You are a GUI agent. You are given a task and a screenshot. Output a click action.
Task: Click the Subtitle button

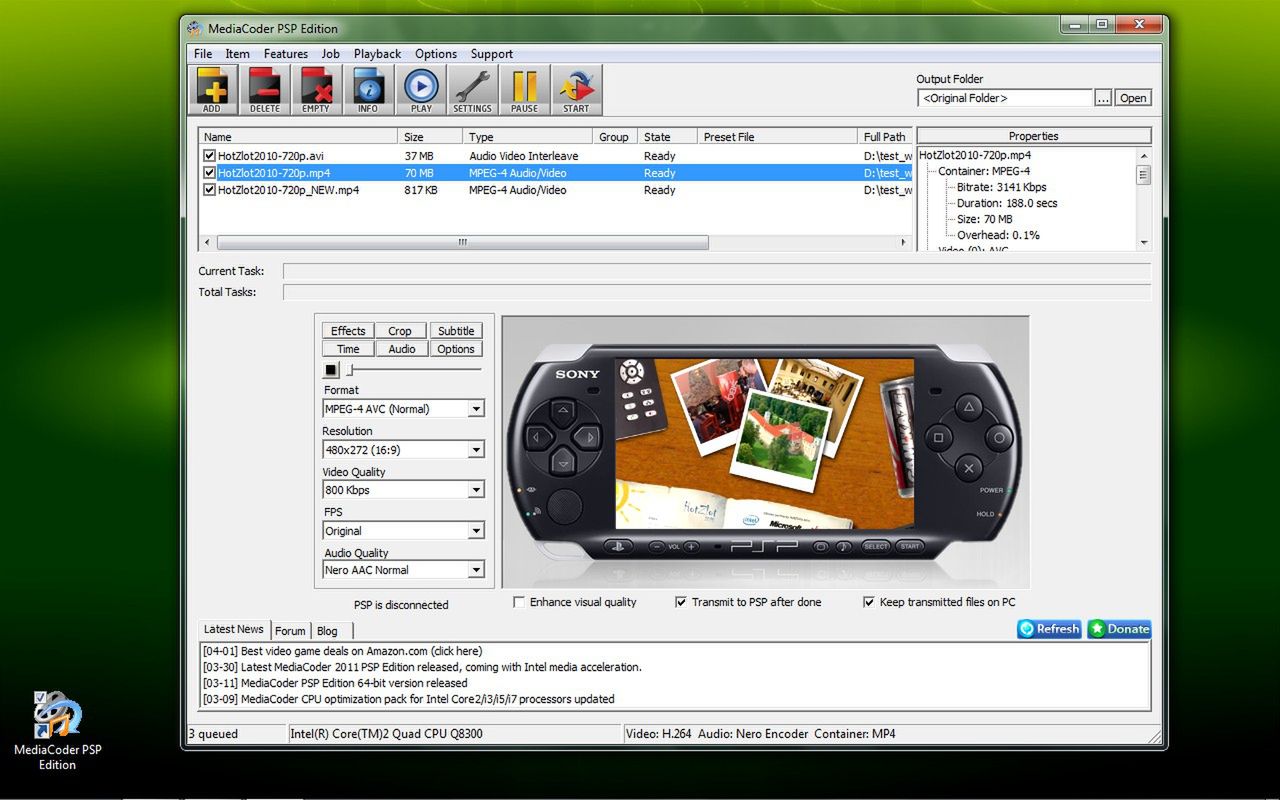click(456, 331)
